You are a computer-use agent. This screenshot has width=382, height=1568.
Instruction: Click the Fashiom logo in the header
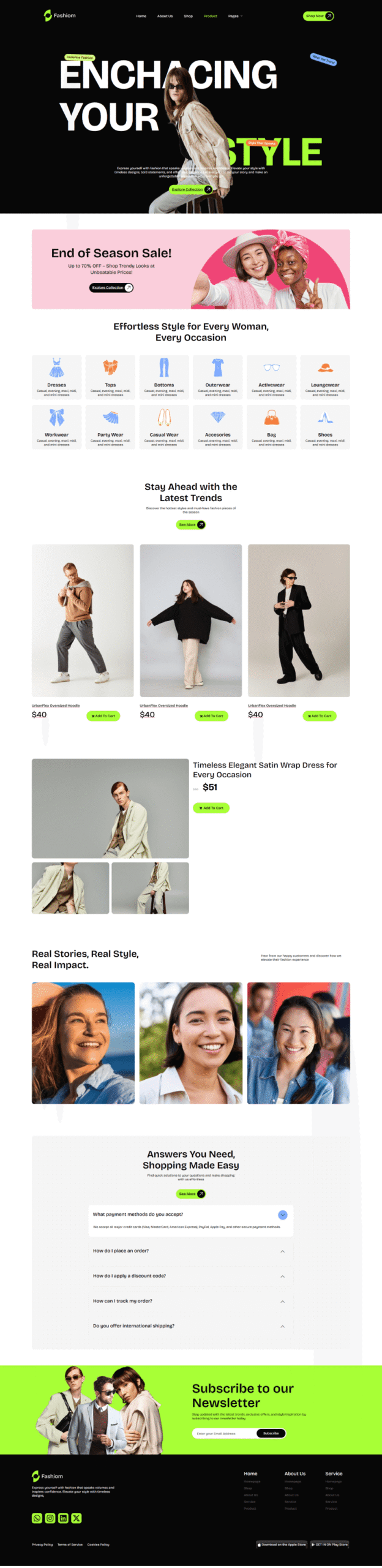(59, 15)
